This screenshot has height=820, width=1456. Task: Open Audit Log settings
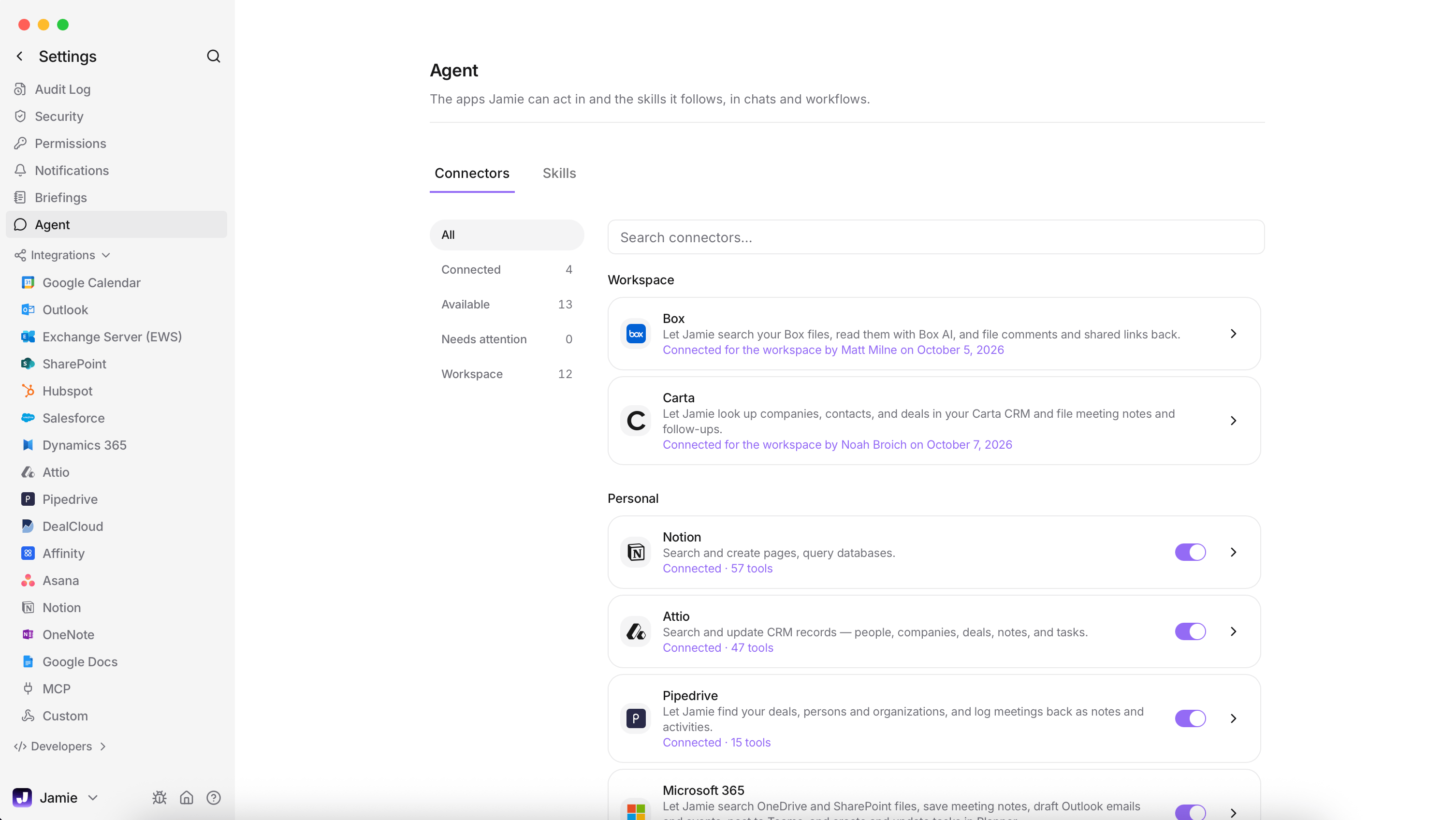tap(116, 89)
